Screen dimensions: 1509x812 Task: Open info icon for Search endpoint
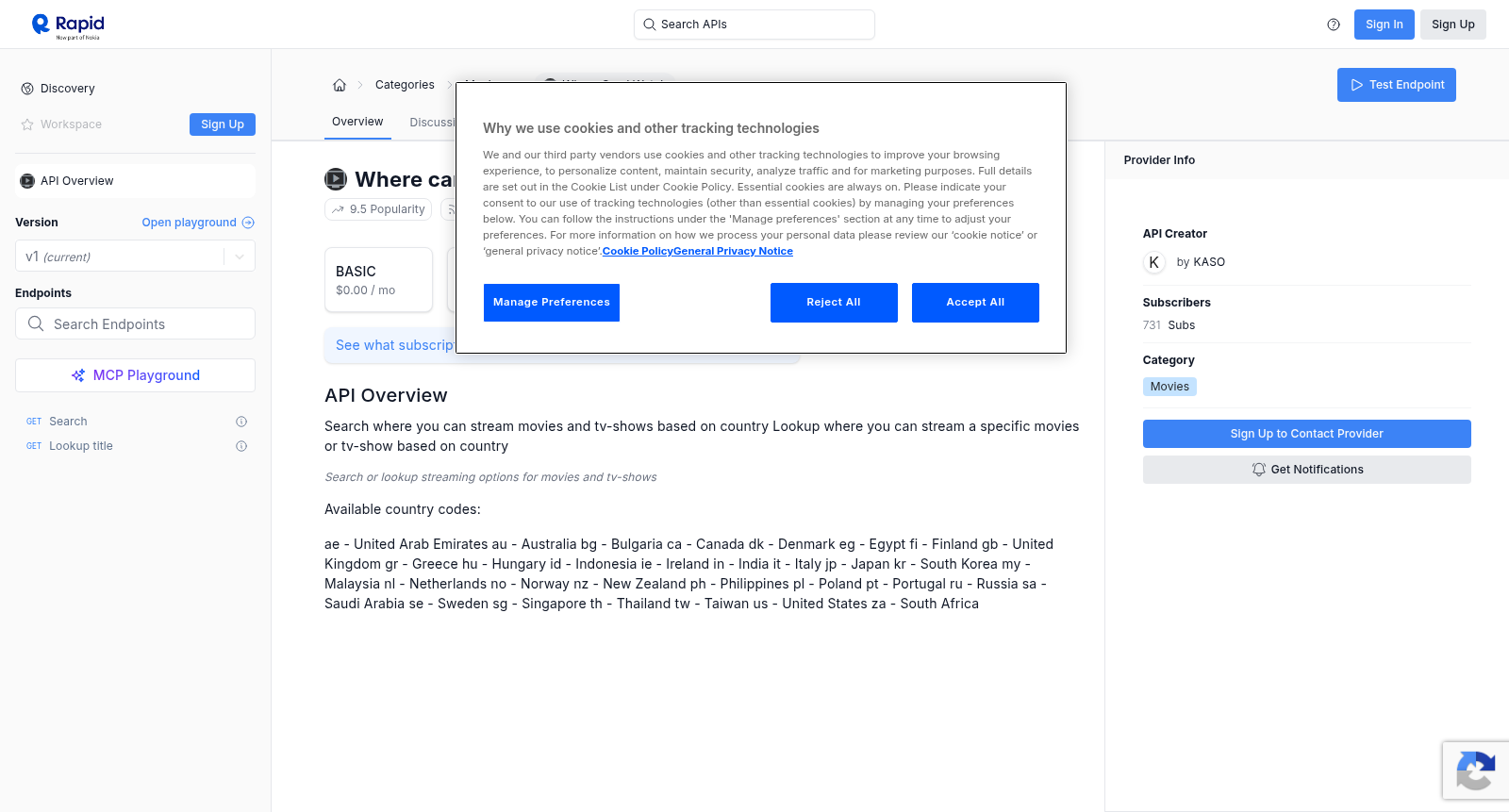point(241,422)
